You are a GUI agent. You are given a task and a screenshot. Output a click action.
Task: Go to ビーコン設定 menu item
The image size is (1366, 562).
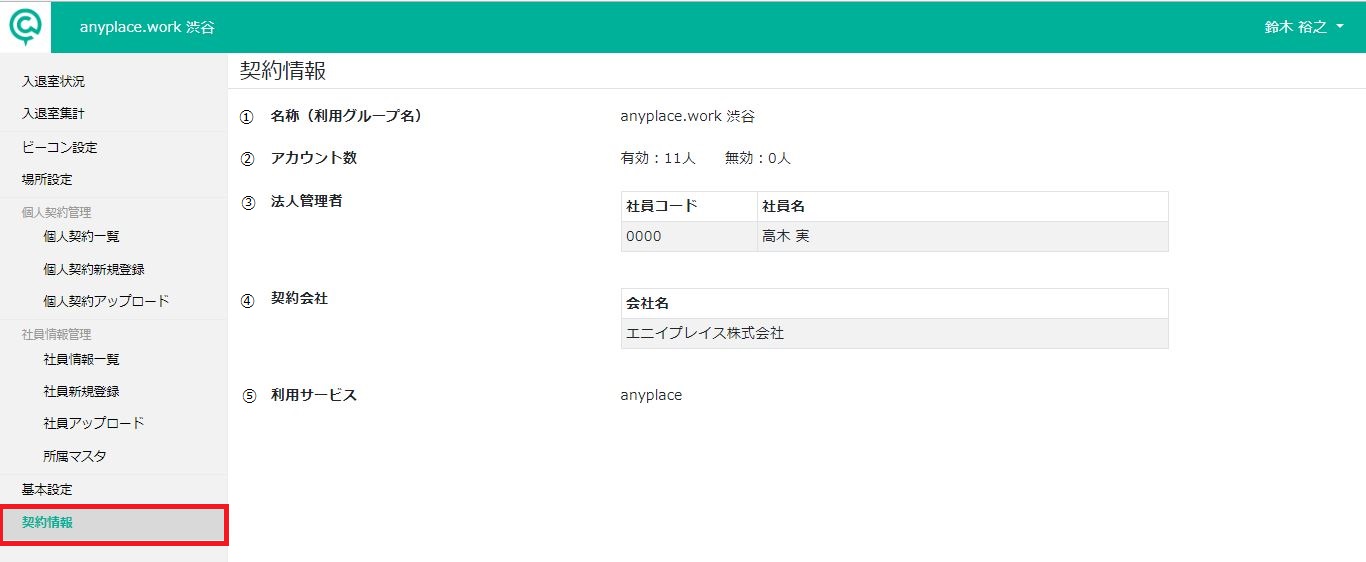pos(59,148)
